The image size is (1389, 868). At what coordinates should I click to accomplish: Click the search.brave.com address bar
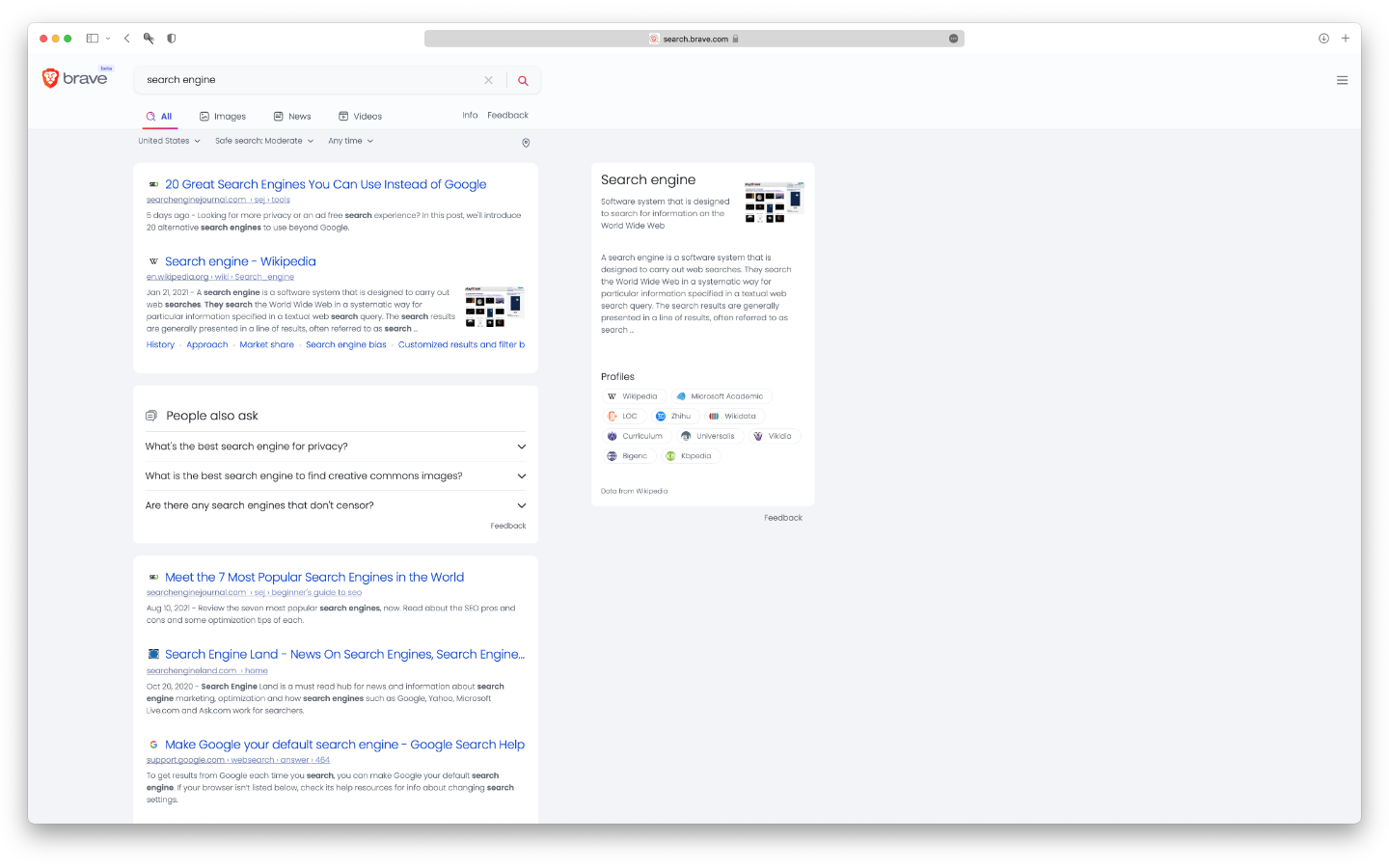[x=694, y=39]
